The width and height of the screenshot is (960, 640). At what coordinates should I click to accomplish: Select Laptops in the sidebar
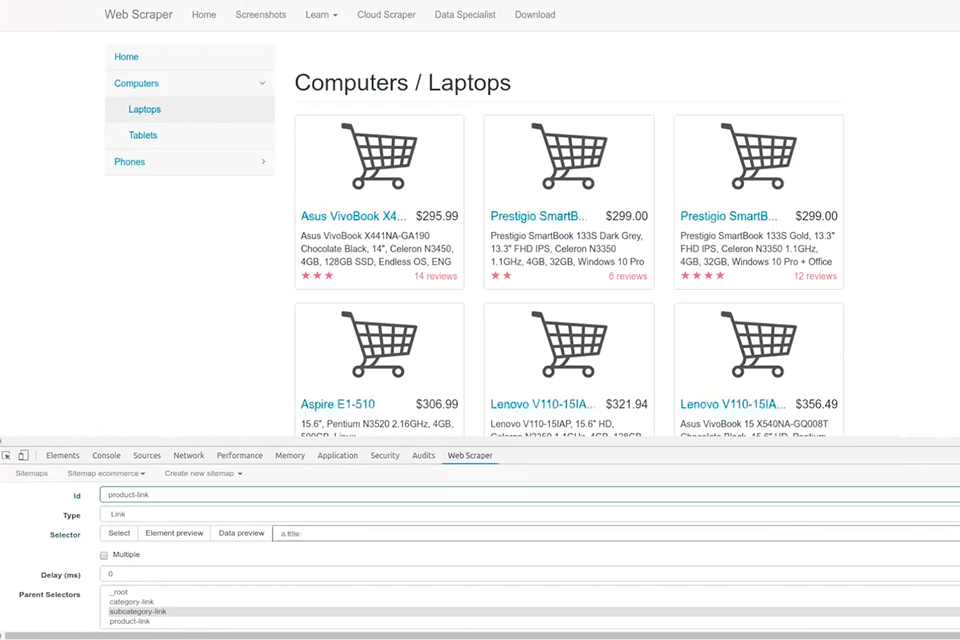click(x=144, y=110)
